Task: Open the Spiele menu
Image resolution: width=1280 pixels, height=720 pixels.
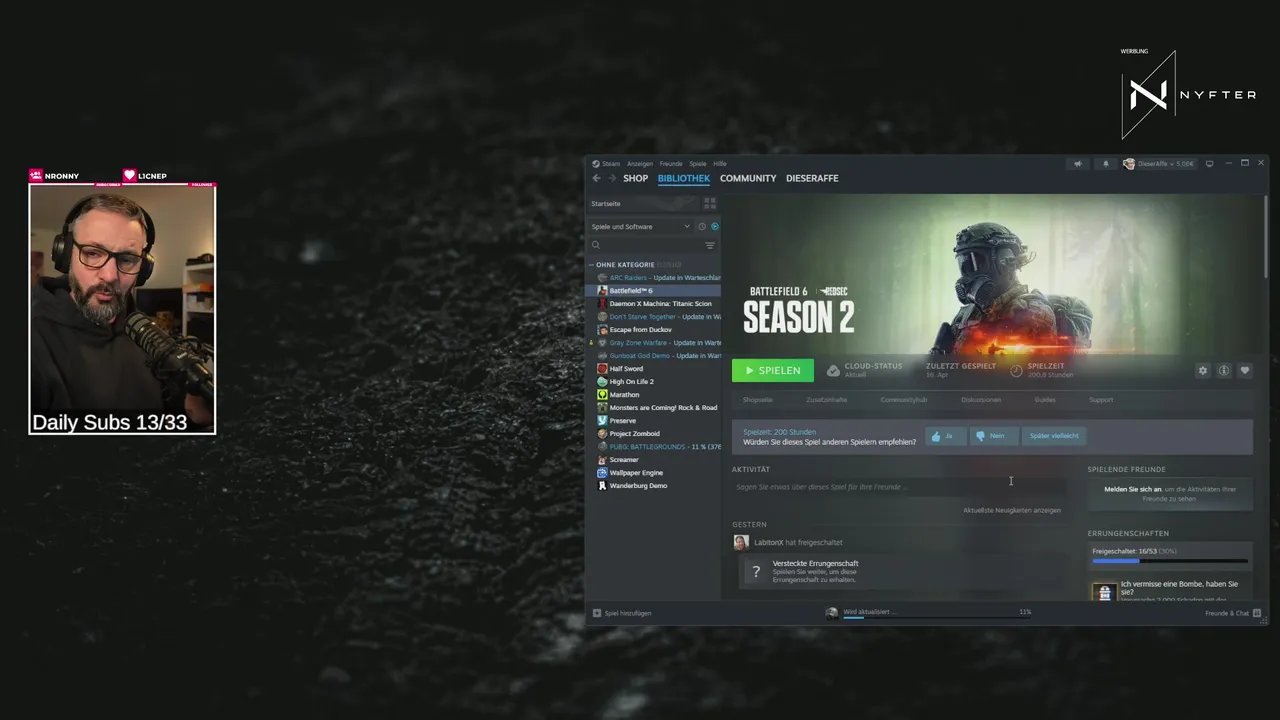Action: pos(698,163)
